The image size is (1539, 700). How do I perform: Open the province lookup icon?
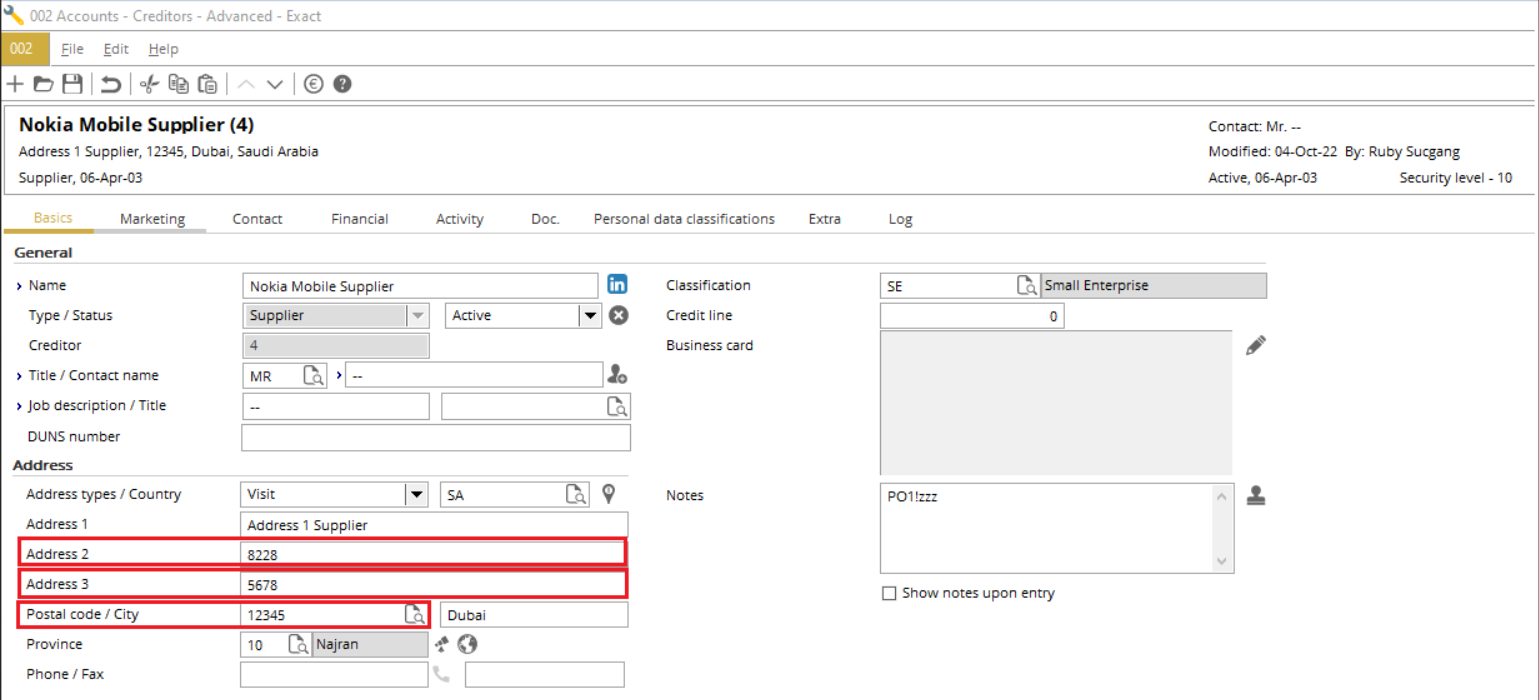299,644
